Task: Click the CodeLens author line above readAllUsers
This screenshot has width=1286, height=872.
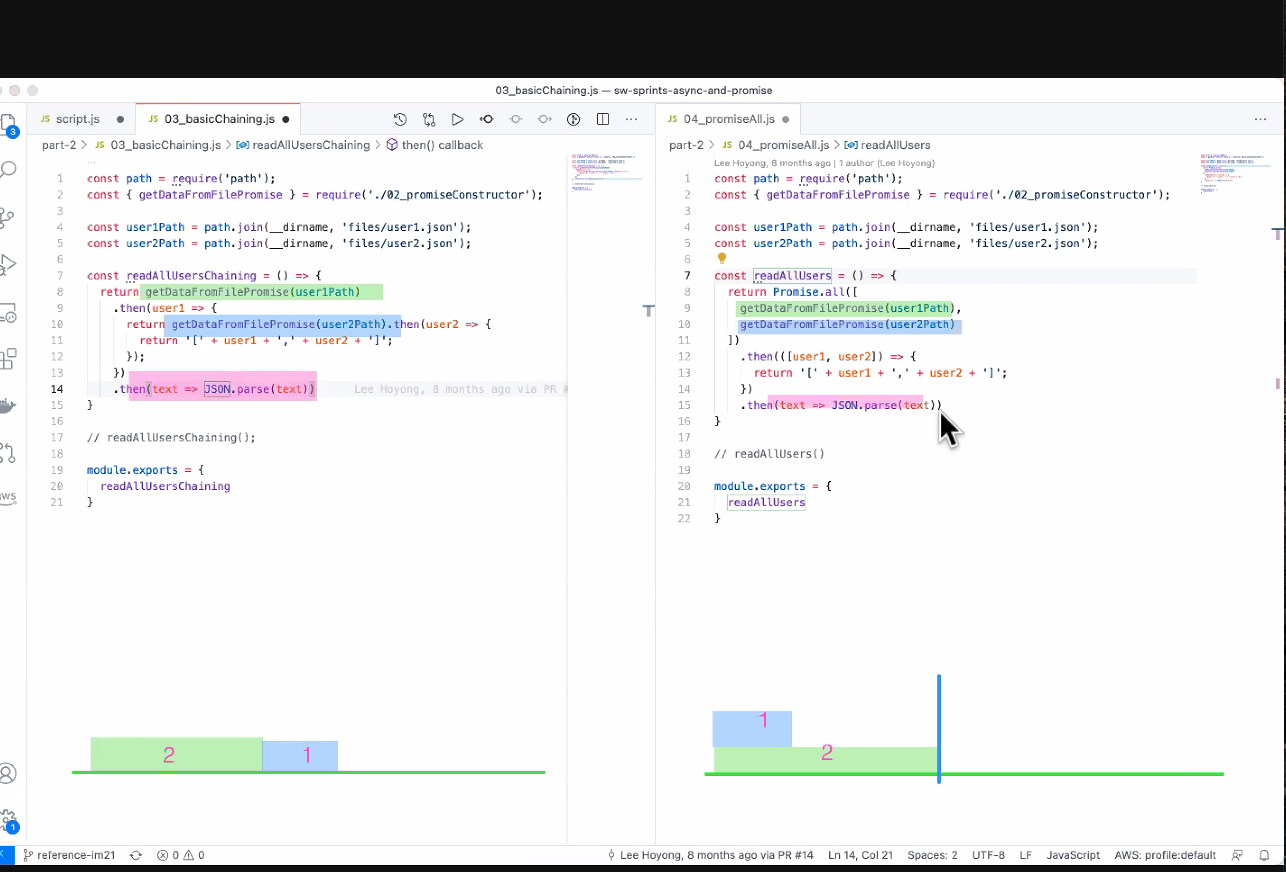Action: pyautogui.click(x=824, y=162)
